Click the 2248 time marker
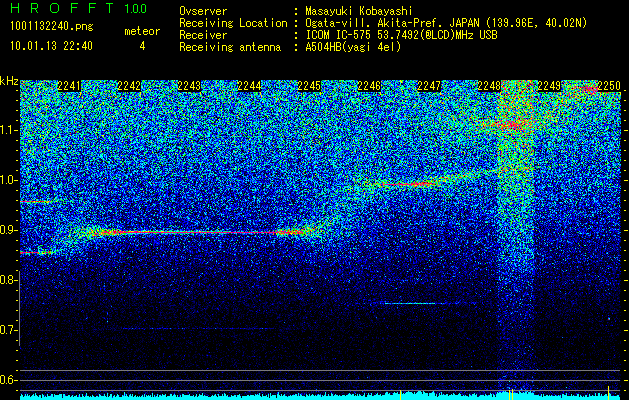 489,86
